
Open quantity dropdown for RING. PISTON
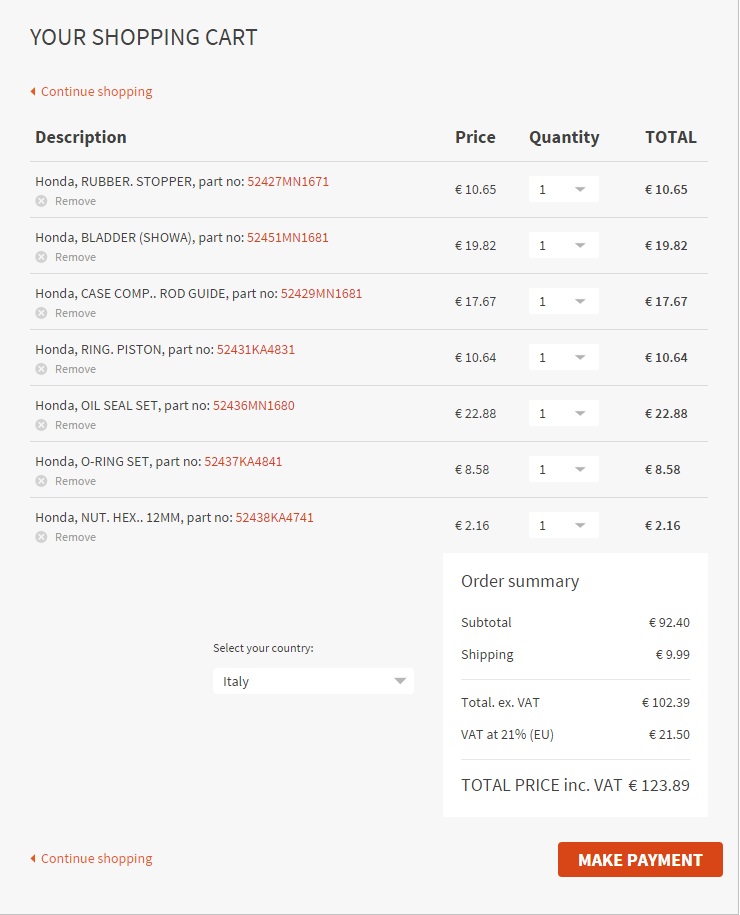pyautogui.click(x=564, y=357)
